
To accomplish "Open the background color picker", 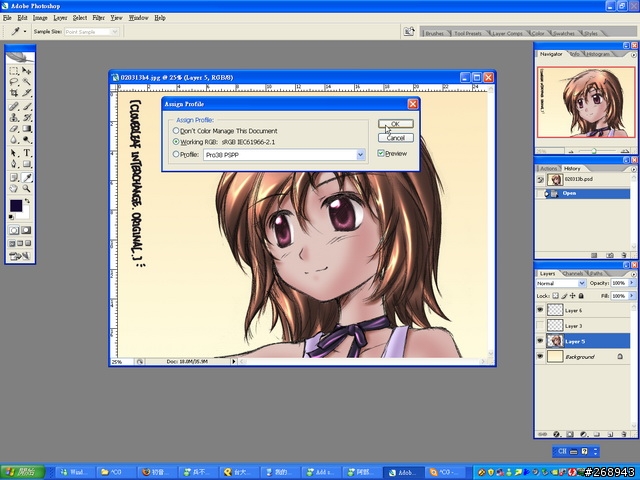I will [25, 213].
